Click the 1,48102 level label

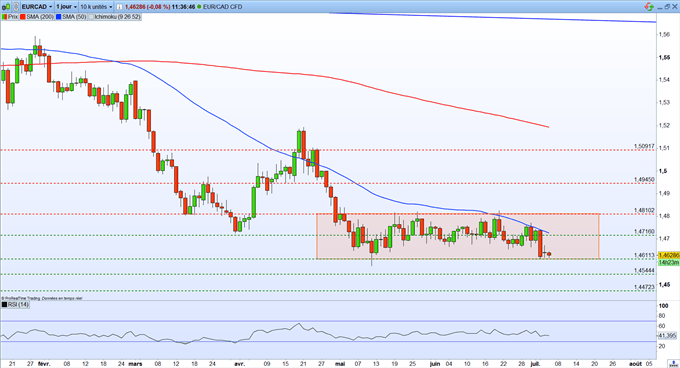[x=644, y=210]
